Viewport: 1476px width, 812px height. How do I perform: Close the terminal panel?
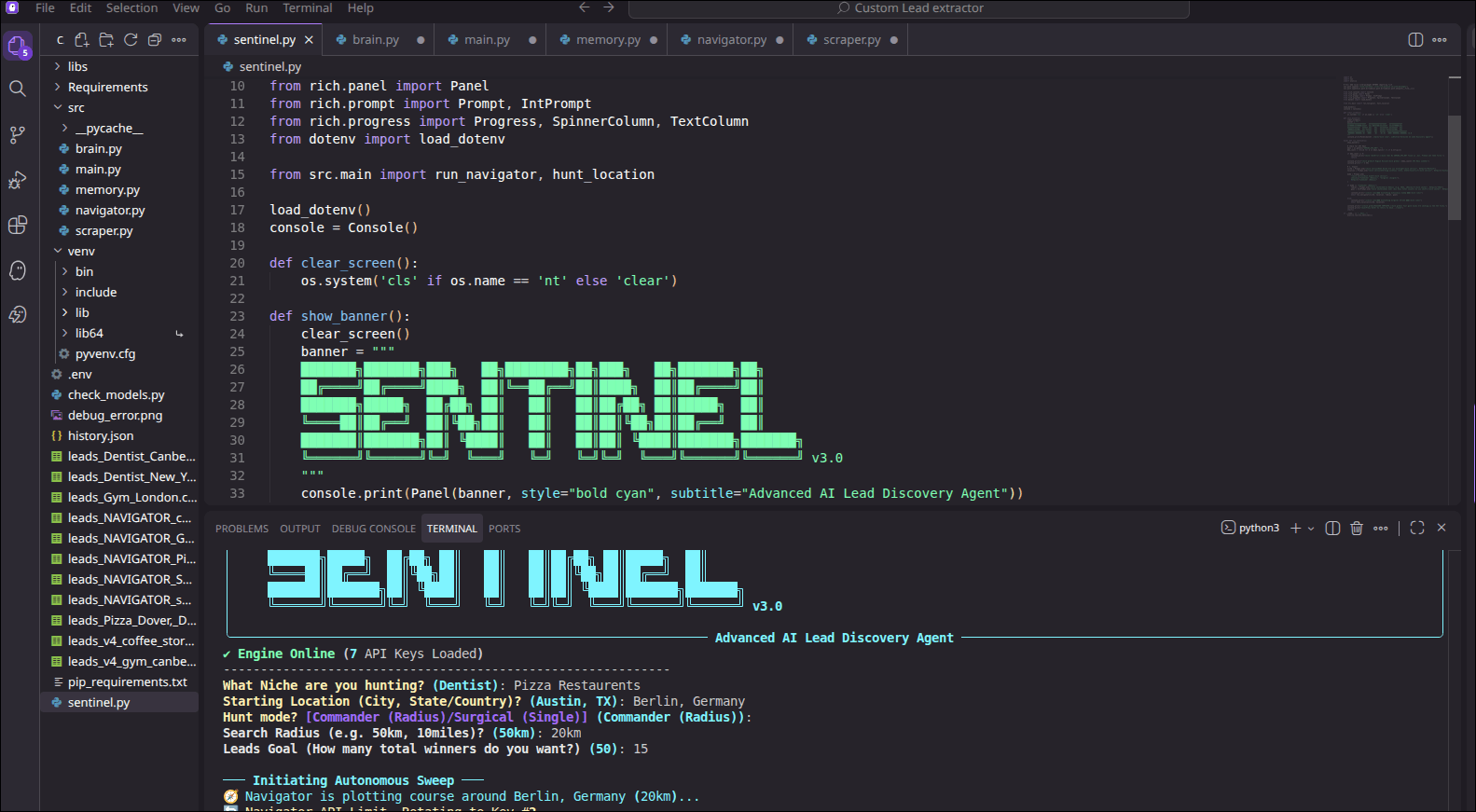pos(1442,528)
